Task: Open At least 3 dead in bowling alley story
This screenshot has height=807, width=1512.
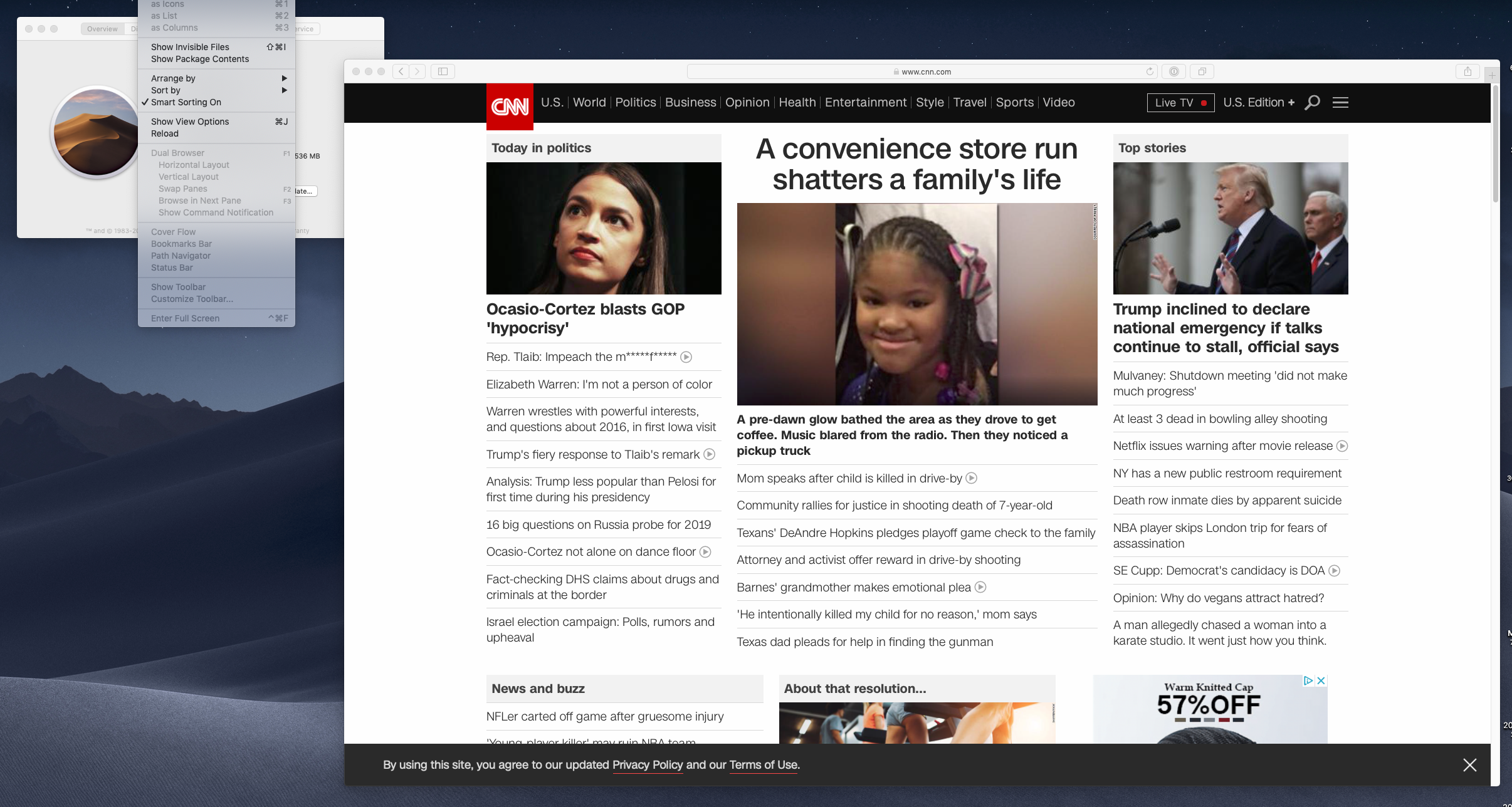Action: (1220, 419)
